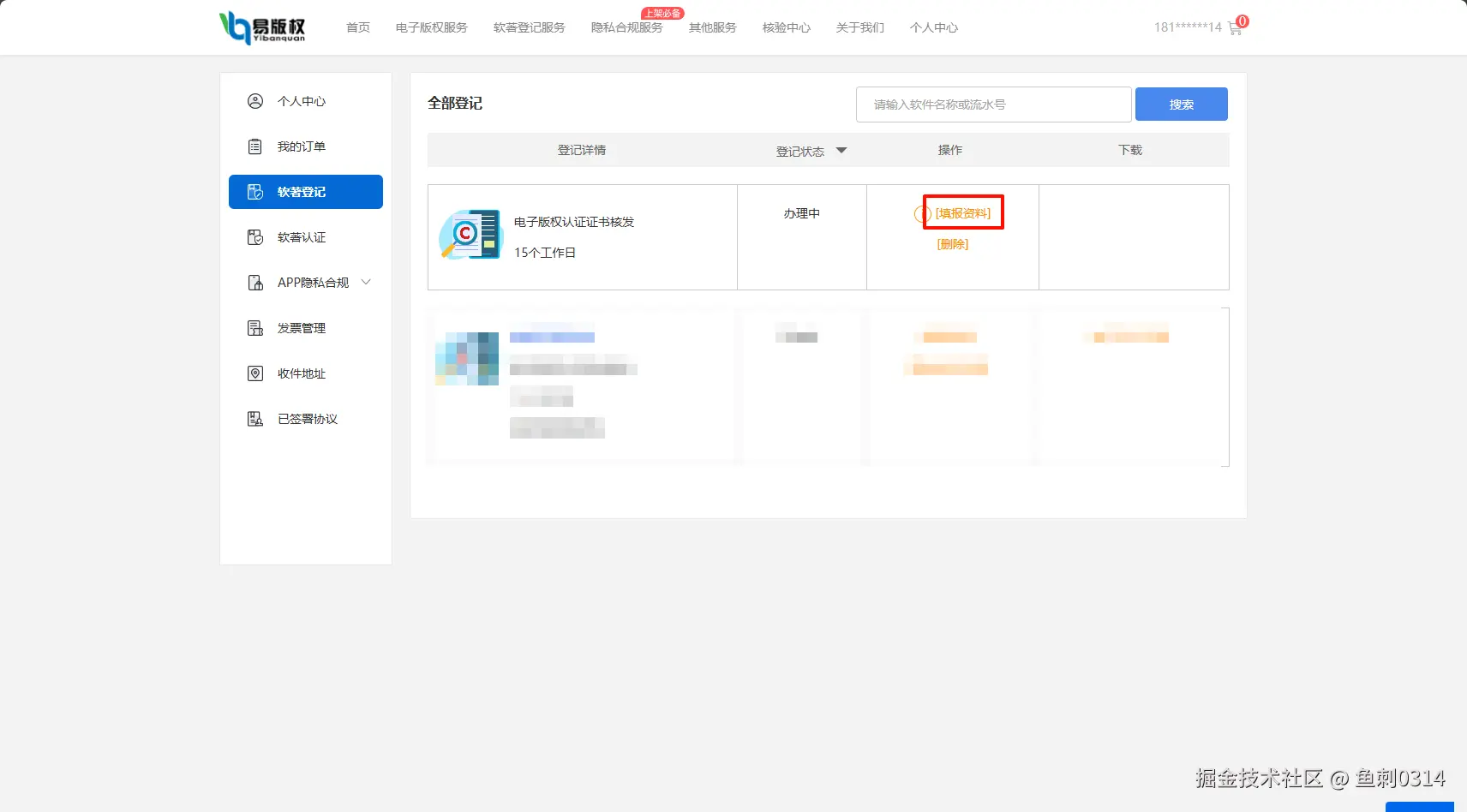This screenshot has height=812, width=1467.
Task: Go to 首页 in top navigation
Action: click(x=358, y=27)
